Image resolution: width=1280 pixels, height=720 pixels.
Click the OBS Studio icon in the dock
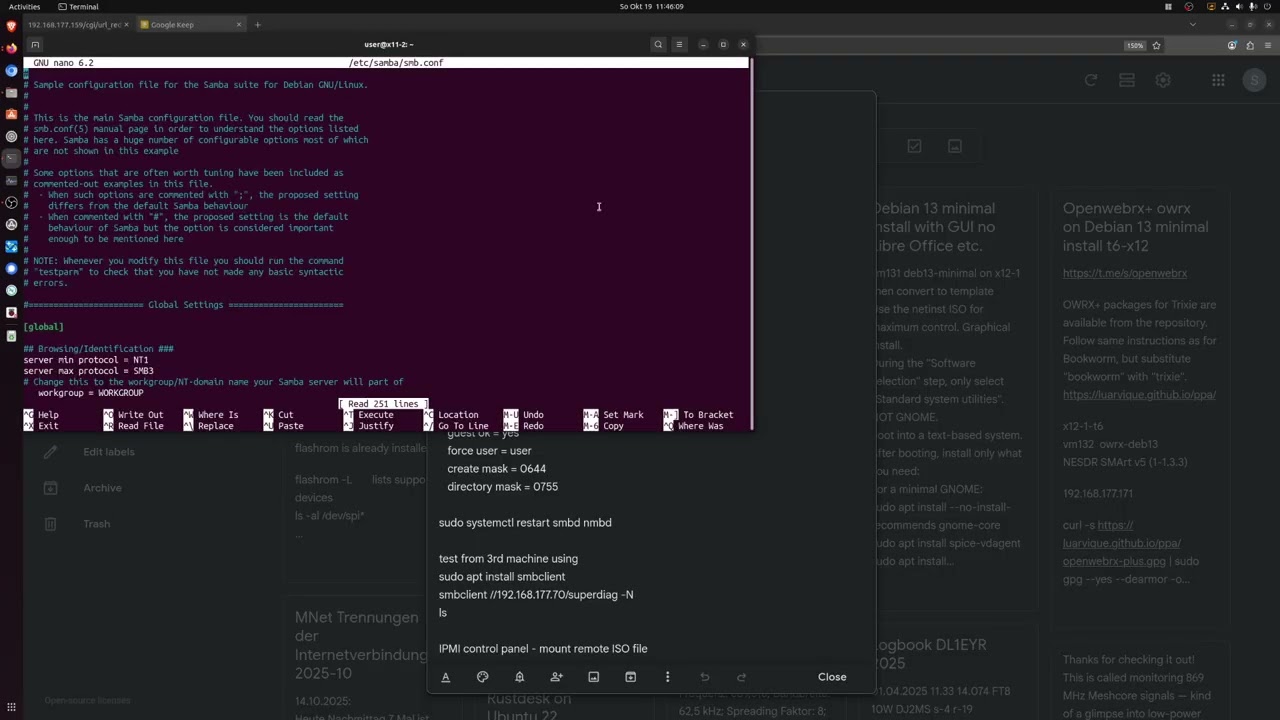[x=11, y=202]
